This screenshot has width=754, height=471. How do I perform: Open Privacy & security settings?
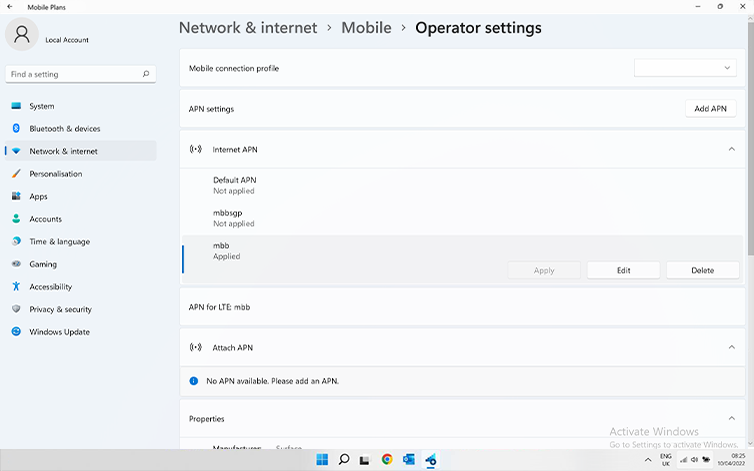(x=60, y=310)
